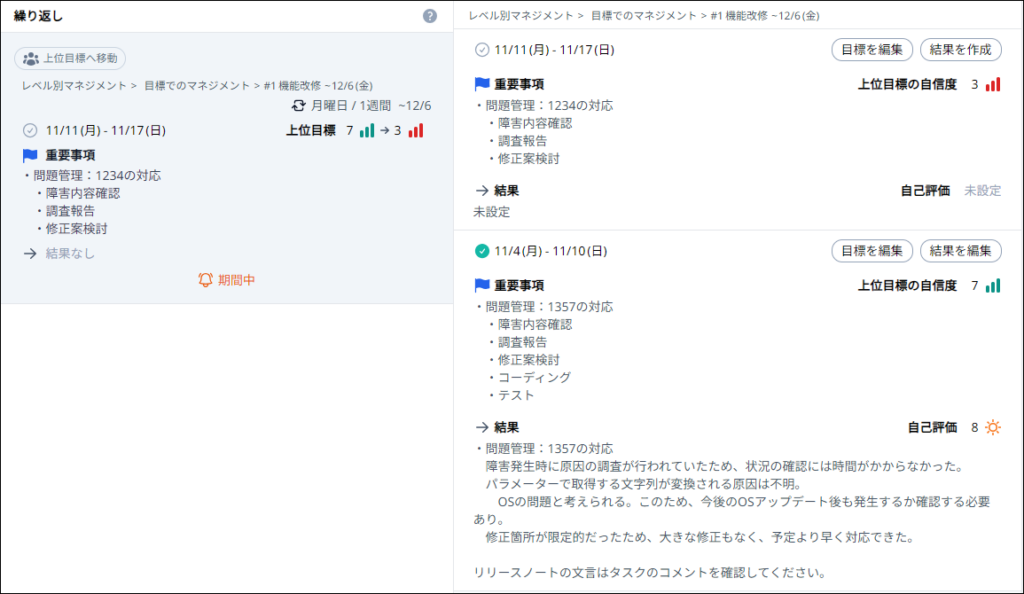The image size is (1024, 594).
Task: Click 問題管理：1234の対応 in the left panel
Action: point(97,176)
